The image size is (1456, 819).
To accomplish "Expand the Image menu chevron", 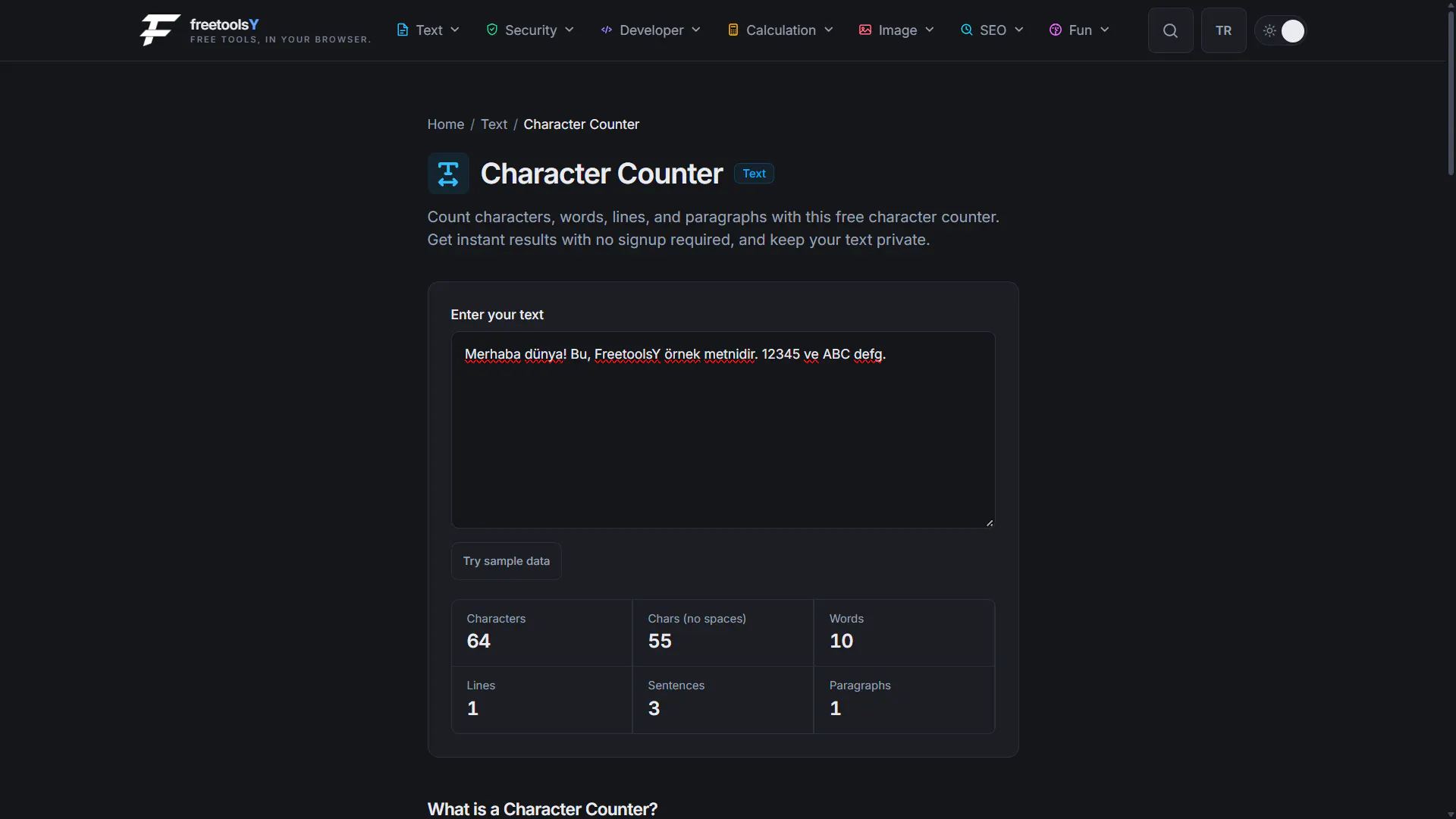I will [930, 30].
